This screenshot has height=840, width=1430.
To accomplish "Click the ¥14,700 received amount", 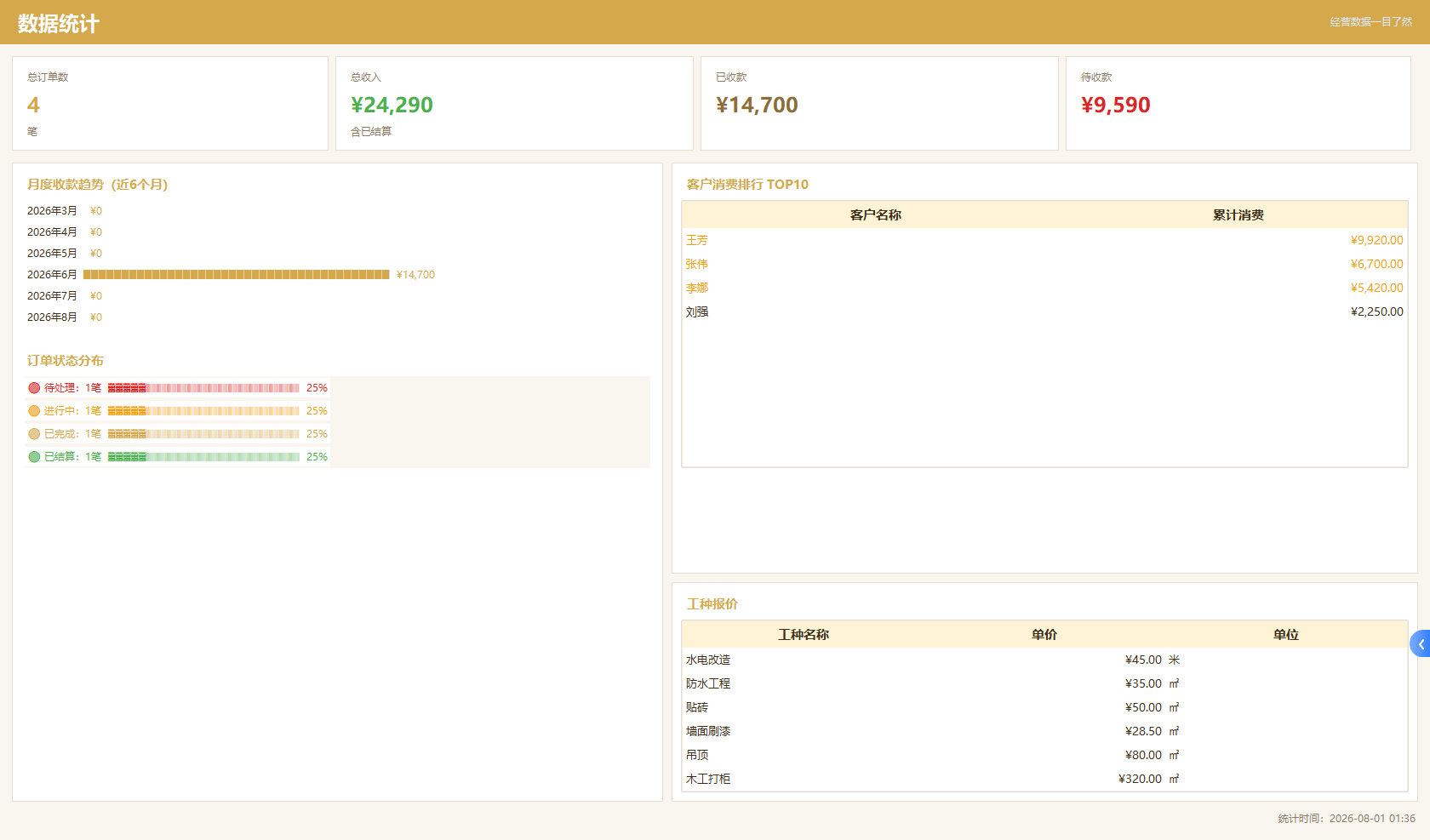I will click(x=757, y=105).
